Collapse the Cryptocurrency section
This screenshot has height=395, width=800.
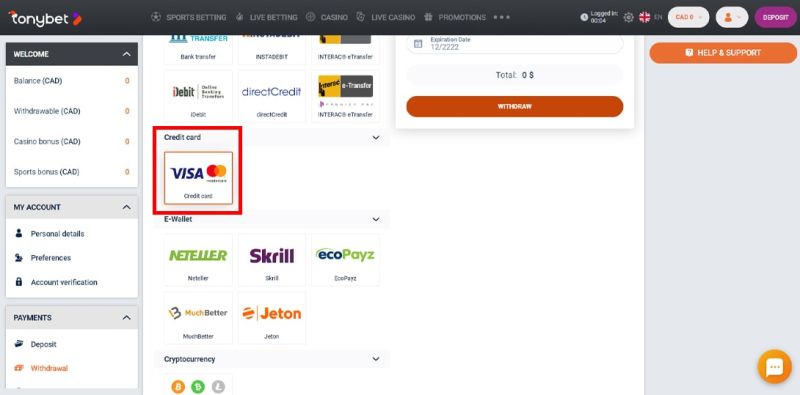pos(376,359)
